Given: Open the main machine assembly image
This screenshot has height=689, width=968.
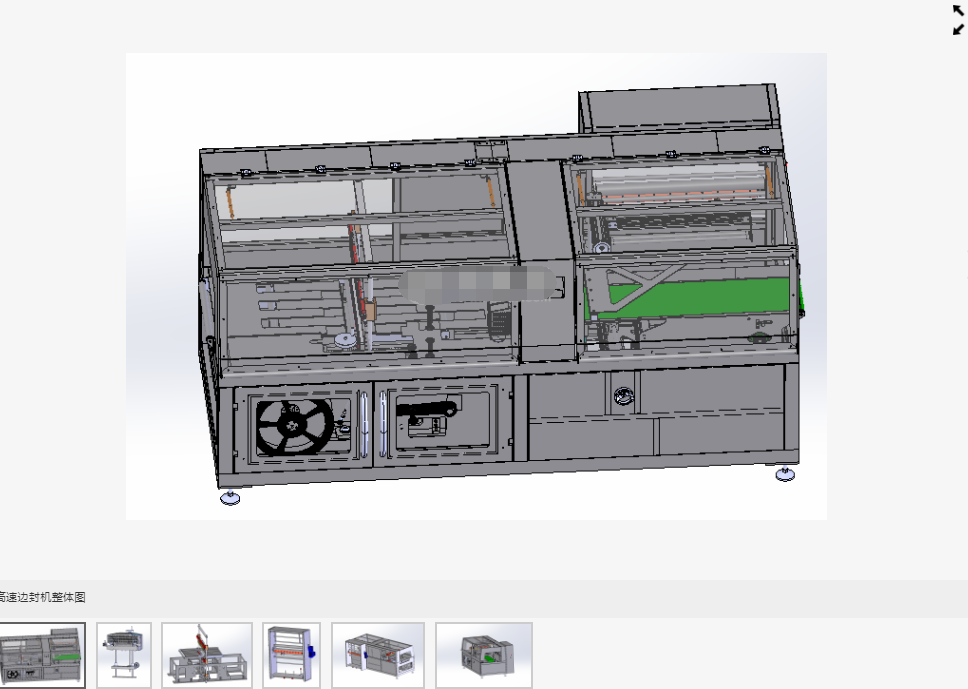Looking at the screenshot, I should point(476,286).
